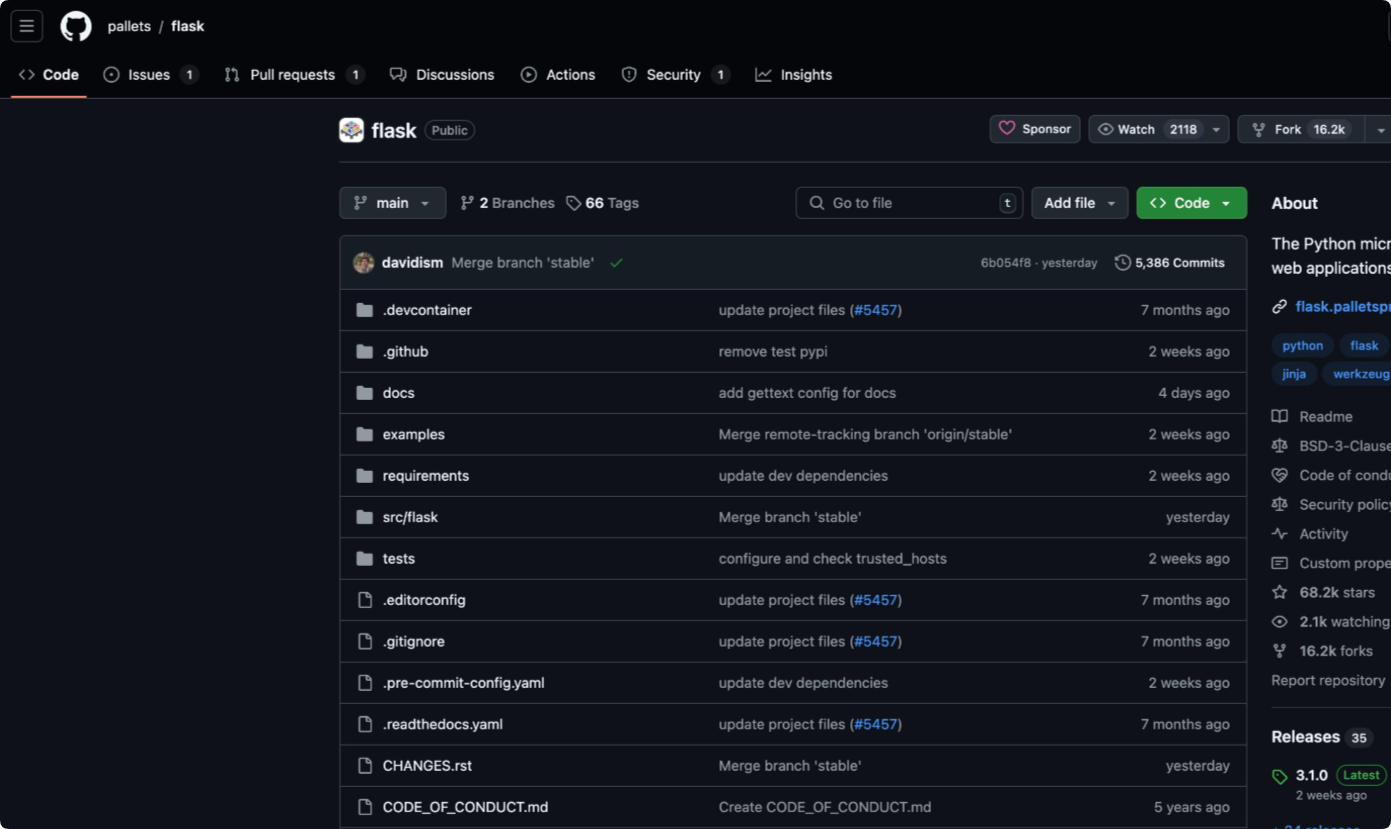Click the python topic tag
The width and height of the screenshot is (1391, 829).
[1303, 346]
